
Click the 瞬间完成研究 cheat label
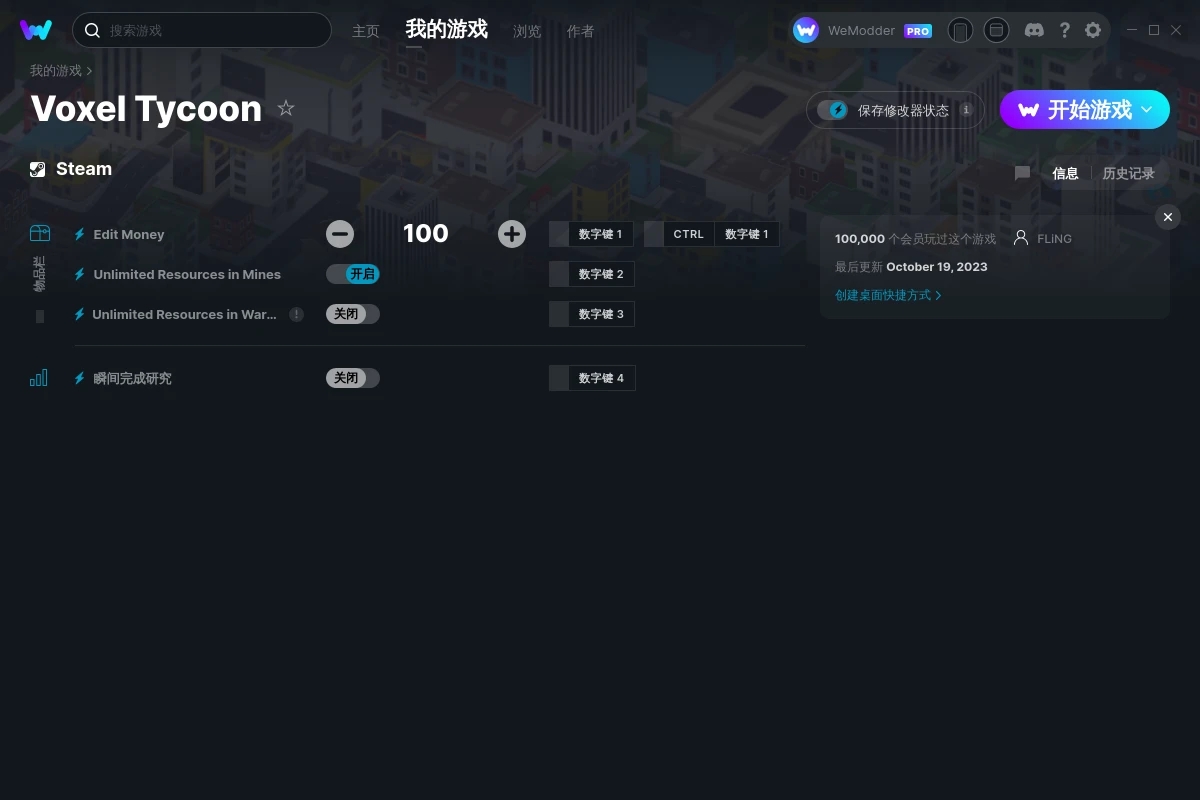pyautogui.click(x=133, y=378)
